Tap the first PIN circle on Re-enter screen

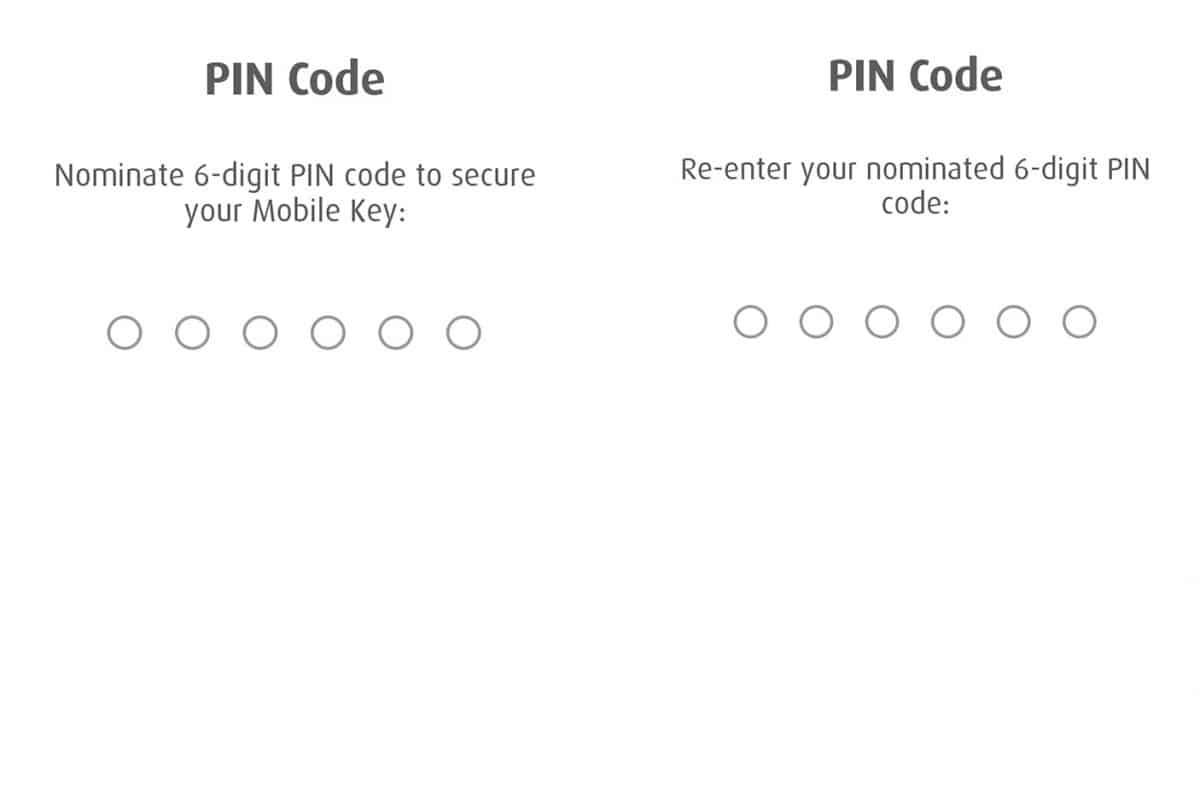coord(750,322)
